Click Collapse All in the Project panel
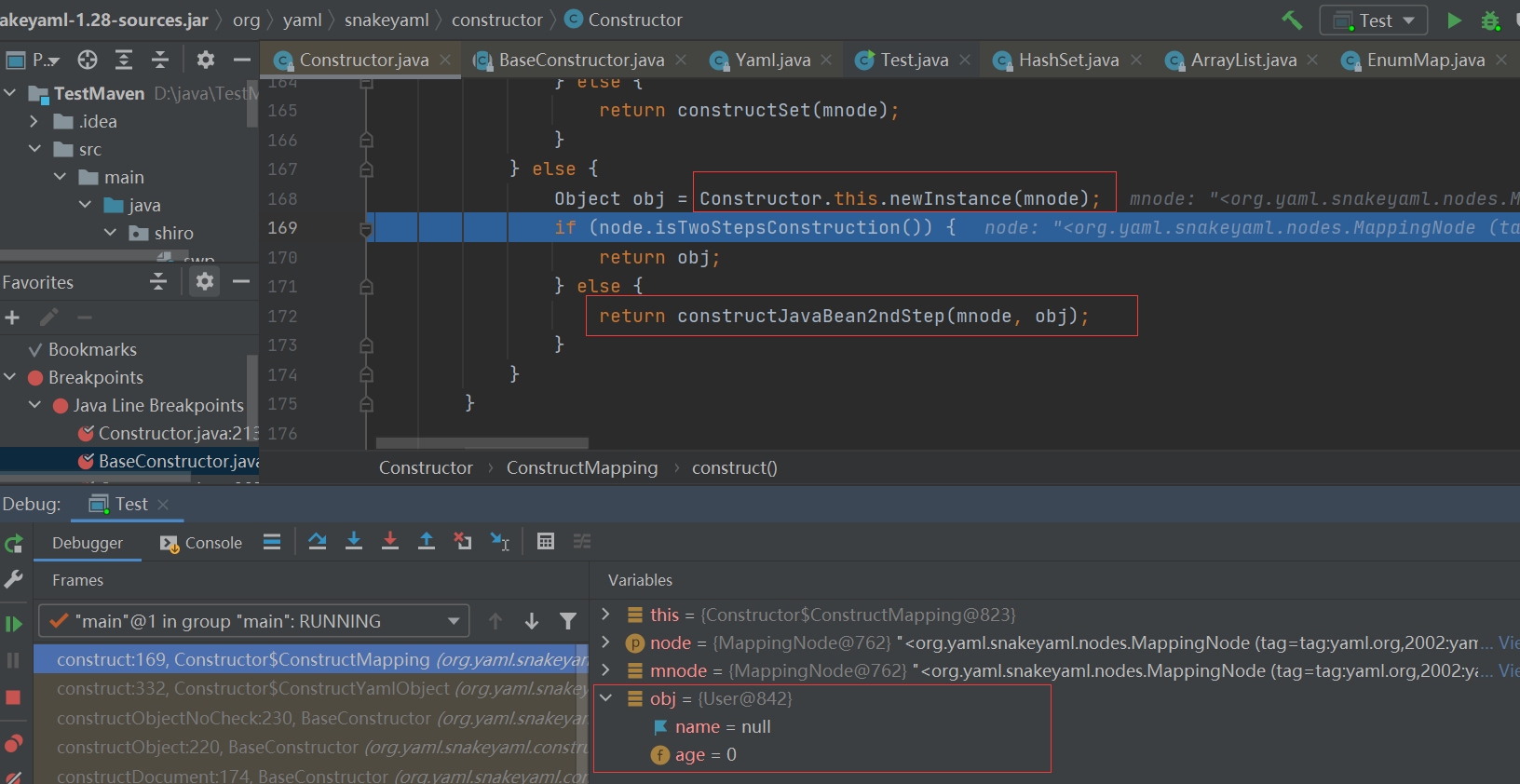 click(160, 60)
